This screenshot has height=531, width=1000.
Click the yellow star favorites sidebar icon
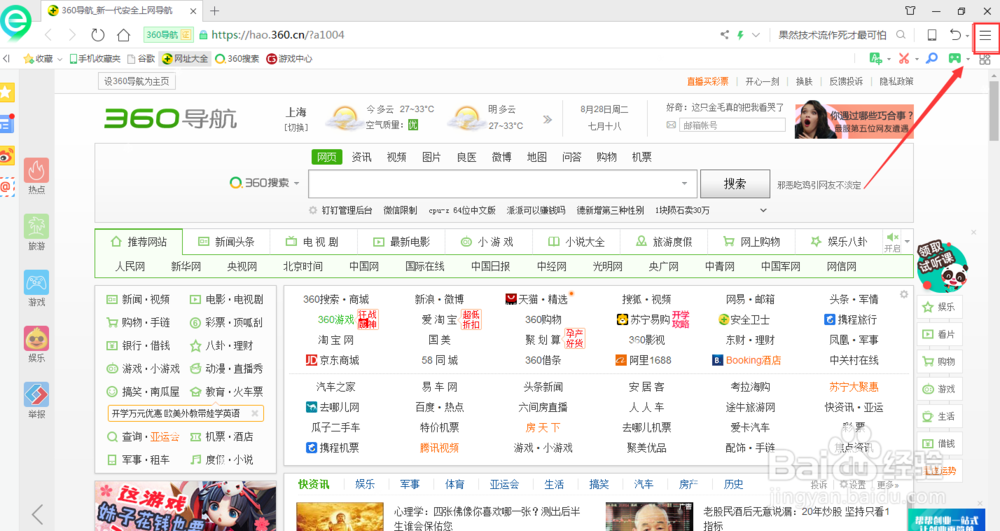pyautogui.click(x=6, y=92)
